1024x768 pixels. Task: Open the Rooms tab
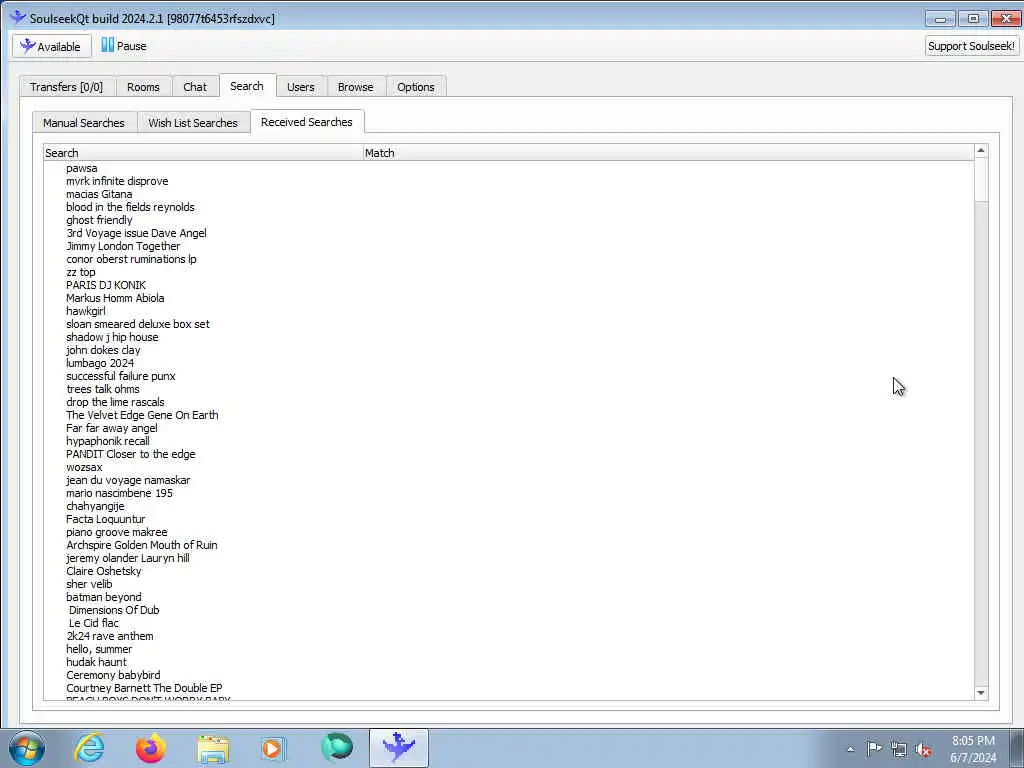tap(143, 87)
